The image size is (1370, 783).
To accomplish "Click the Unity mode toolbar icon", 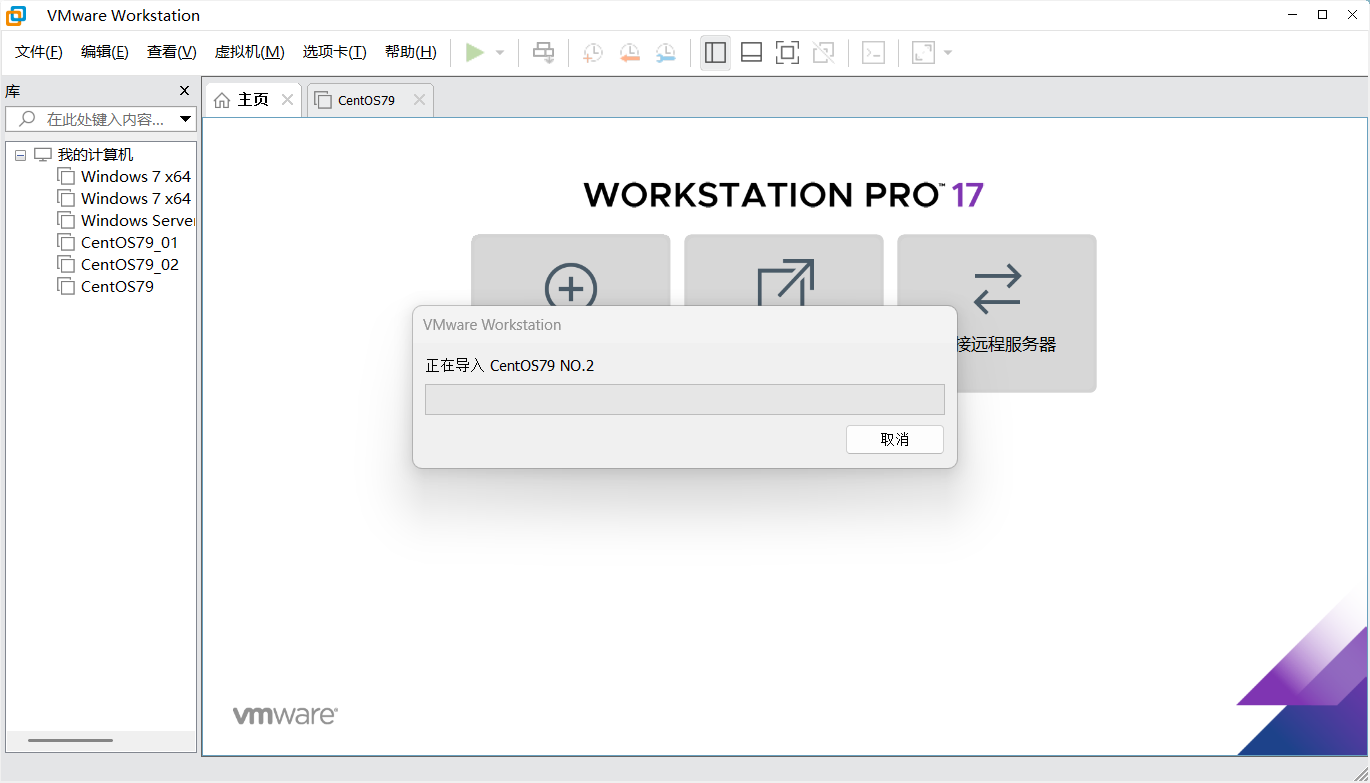I will (x=824, y=53).
